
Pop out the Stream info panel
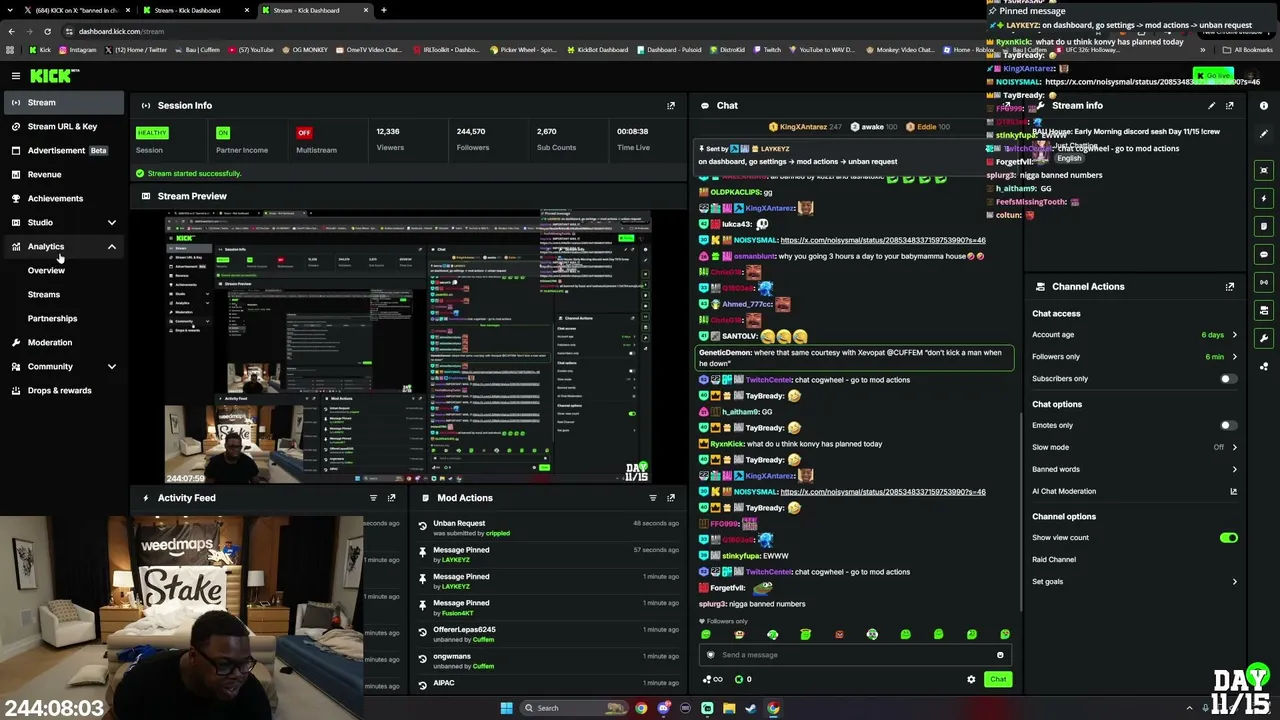tap(1230, 105)
